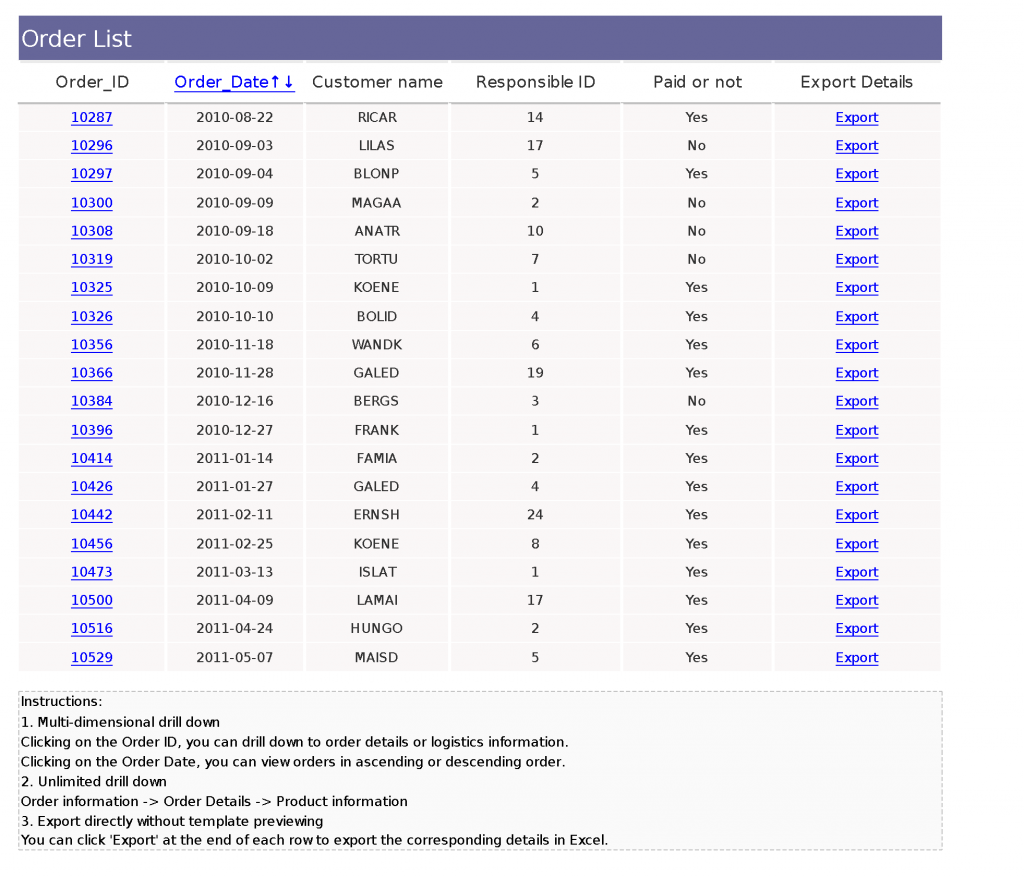Export the BLONP order row
The image size is (1024, 877).
(857, 174)
